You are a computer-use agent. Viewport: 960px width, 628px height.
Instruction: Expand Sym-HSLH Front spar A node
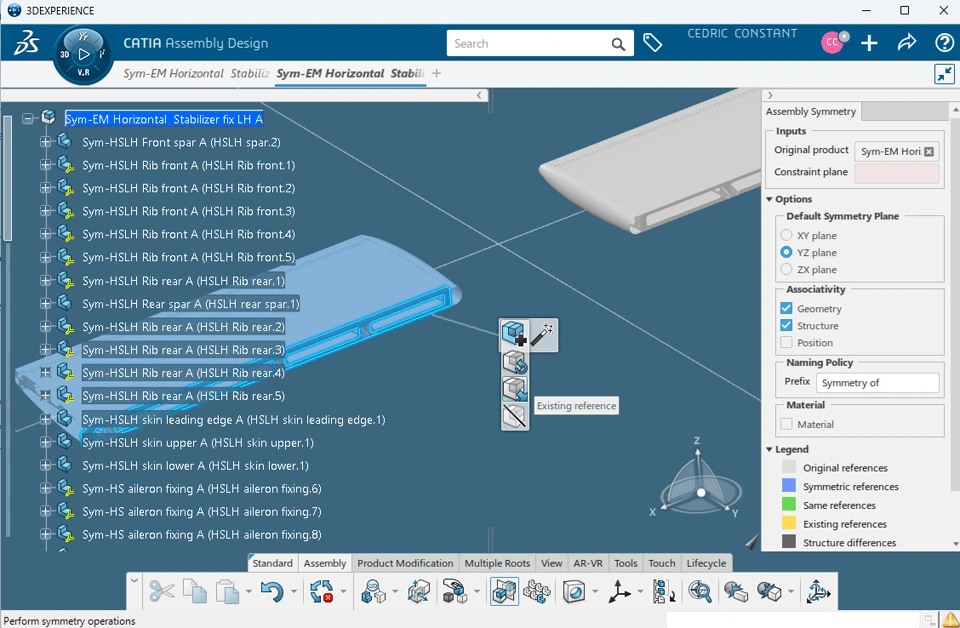[x=45, y=142]
